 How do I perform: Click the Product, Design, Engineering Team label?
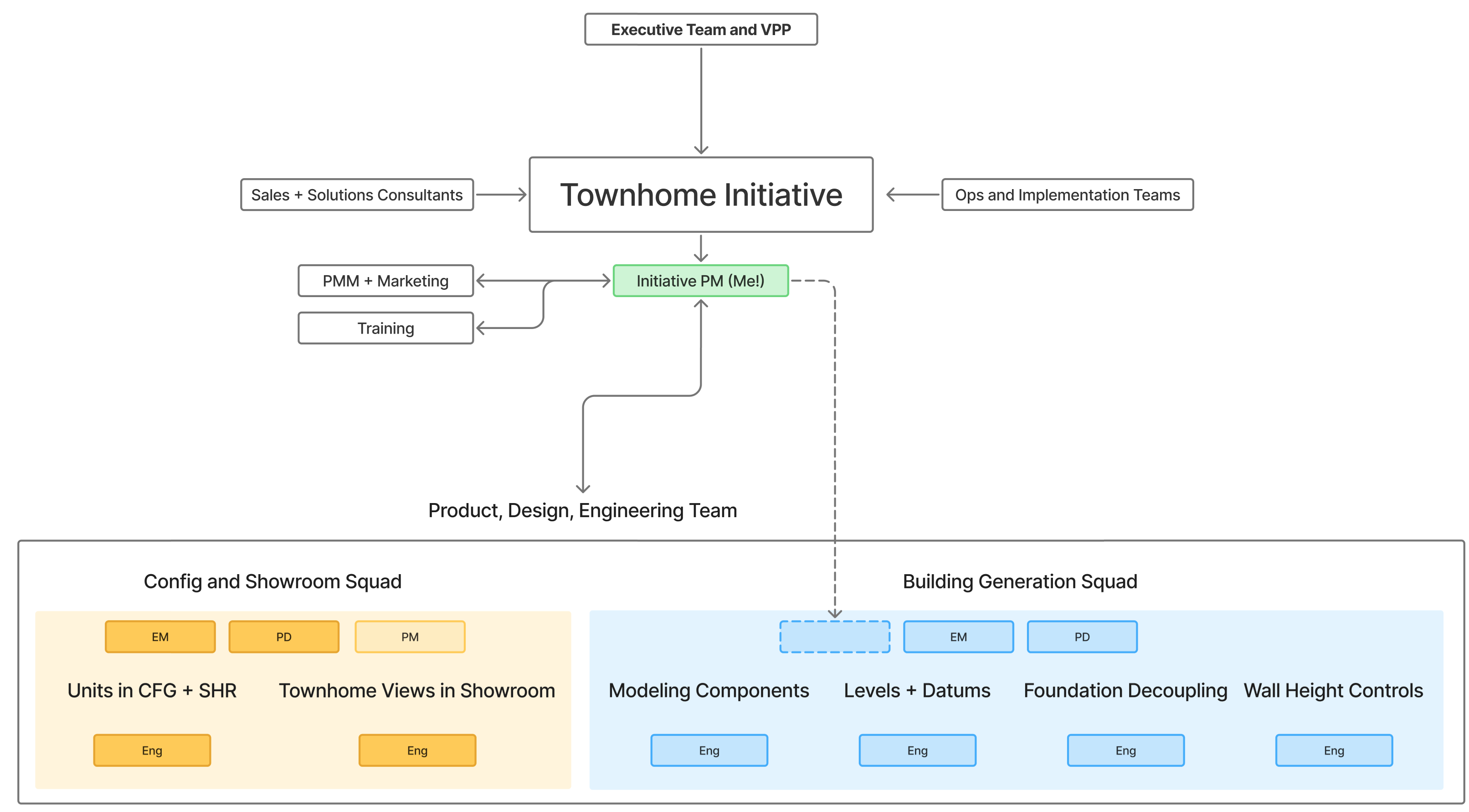(x=582, y=510)
